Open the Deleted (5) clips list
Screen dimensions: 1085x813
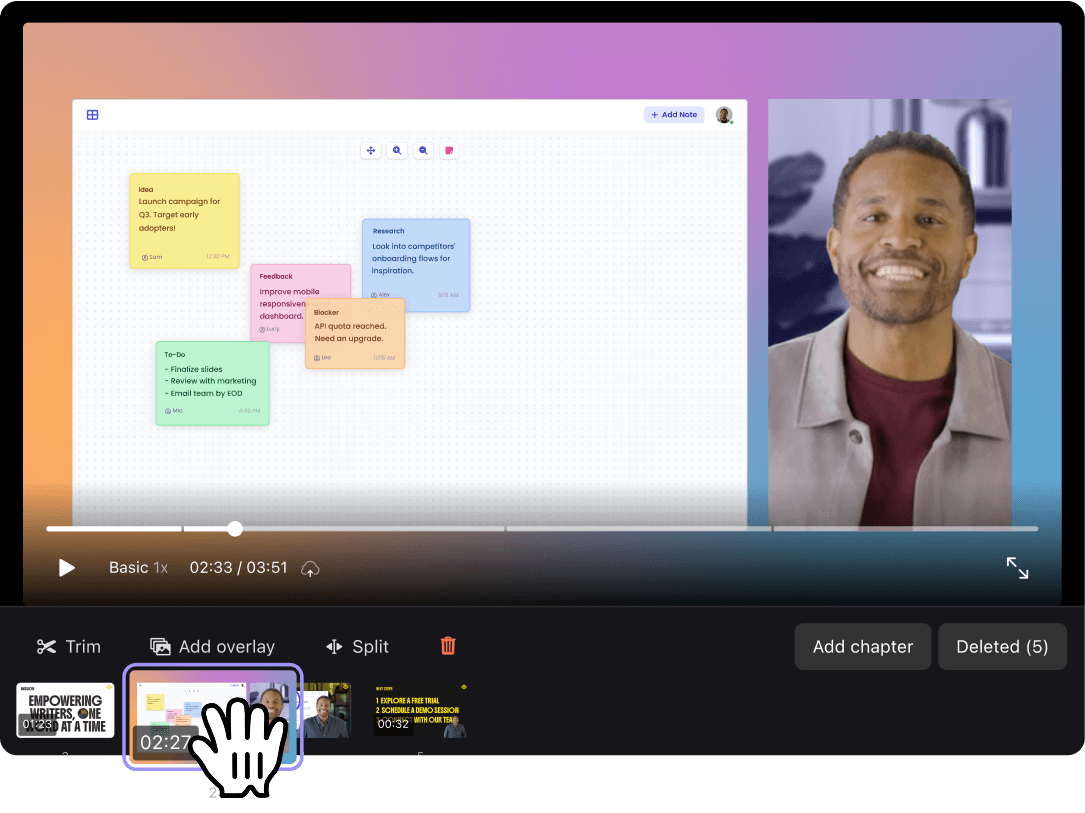point(1002,647)
